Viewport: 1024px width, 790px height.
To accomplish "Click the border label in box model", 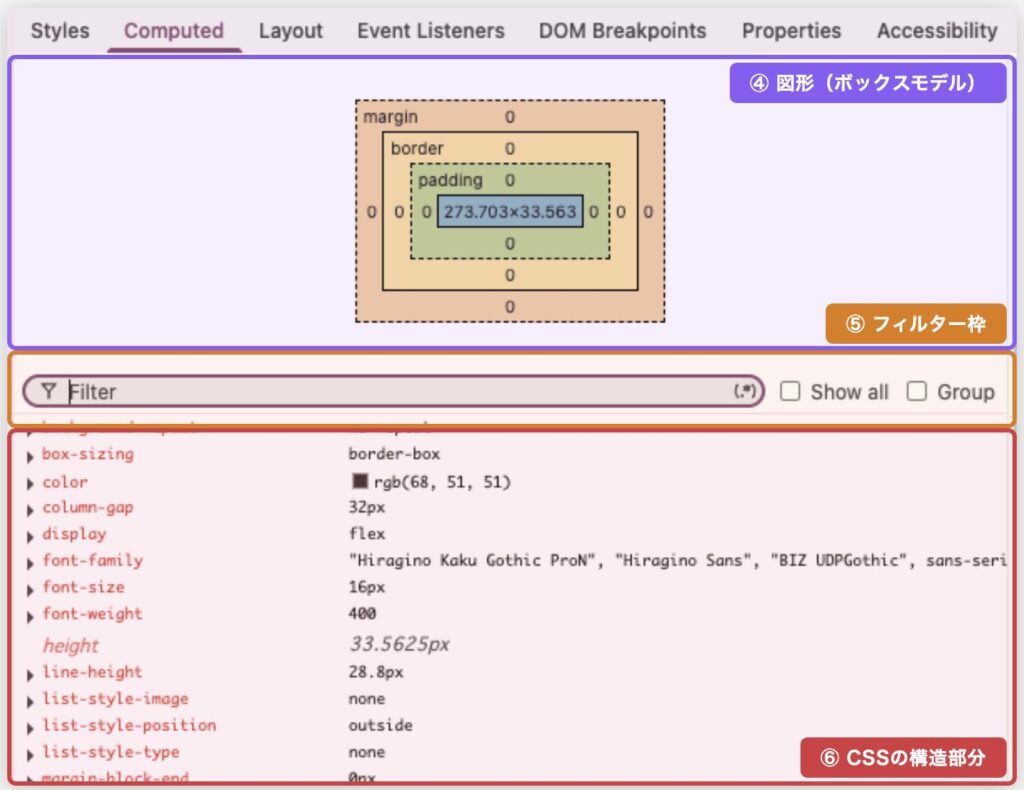I will coord(417,148).
